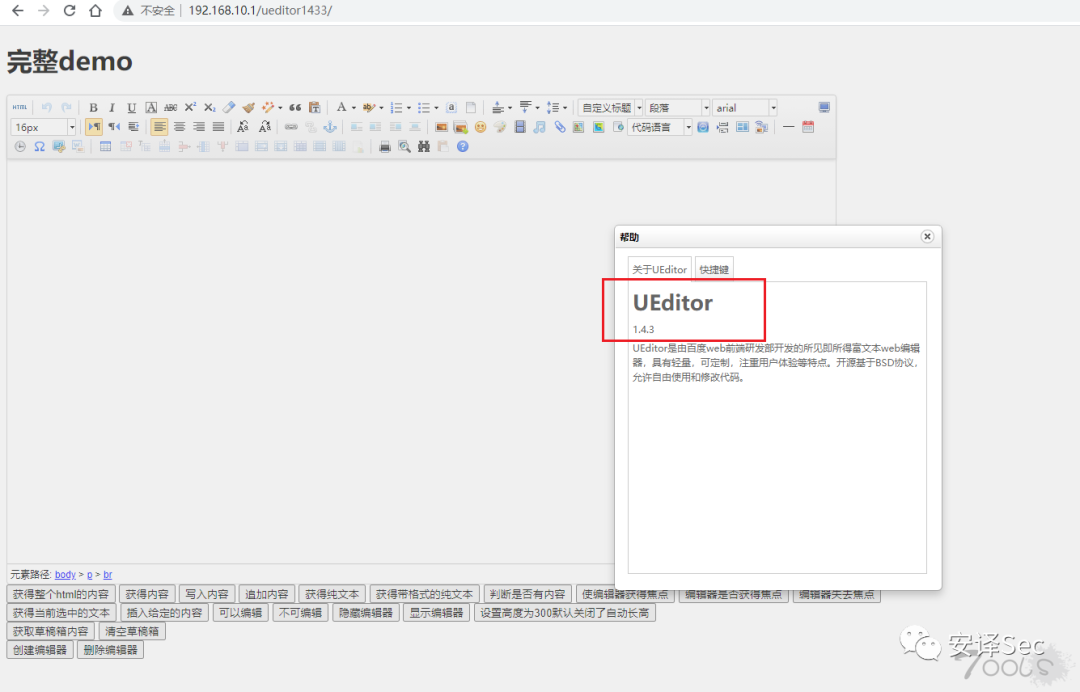Insert an anchor with anchor icon
This screenshot has width=1080, height=692.
tap(330, 127)
